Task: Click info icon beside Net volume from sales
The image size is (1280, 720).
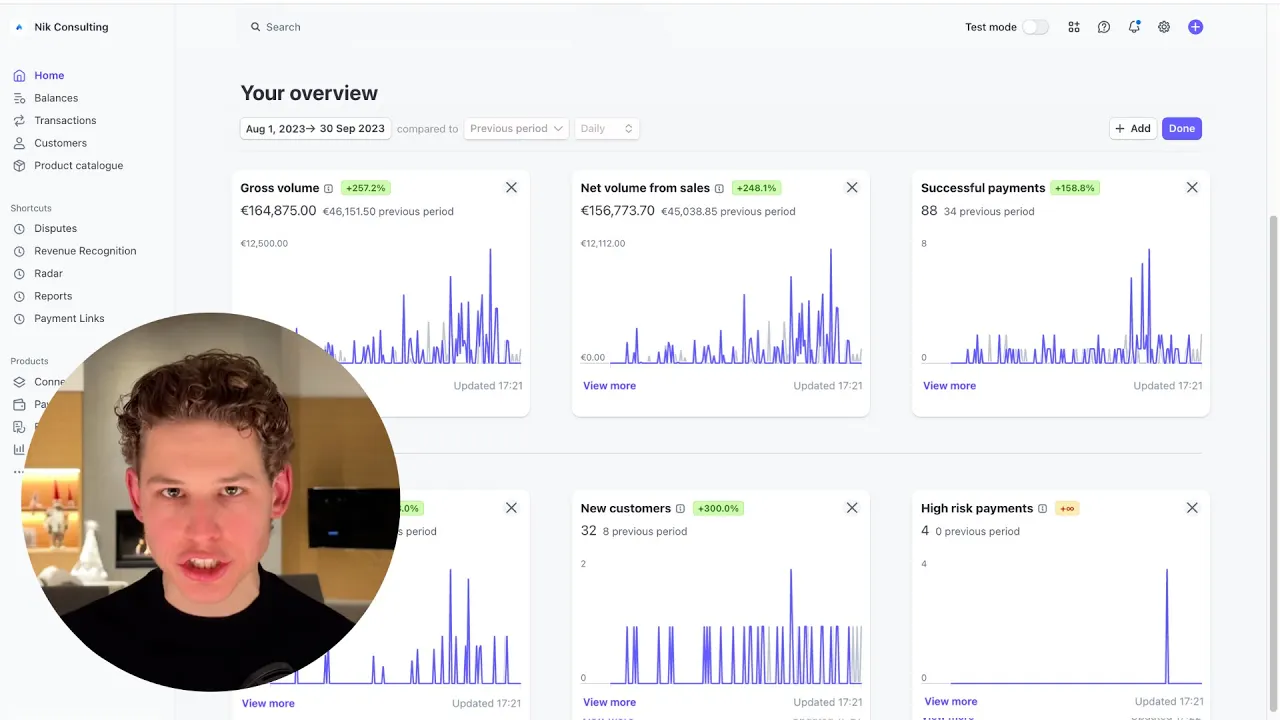Action: coord(719,188)
